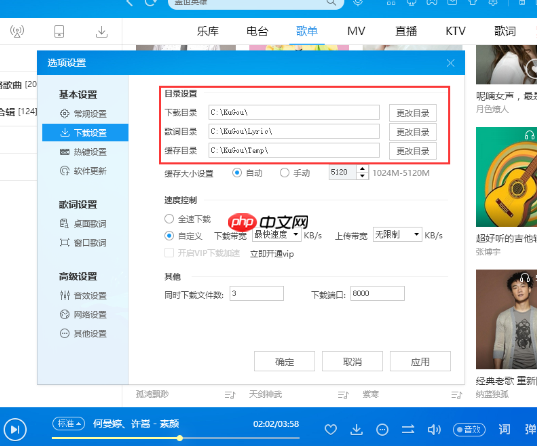
Task: Expand the 下载带宽 speed dropdown
Action: (277, 235)
